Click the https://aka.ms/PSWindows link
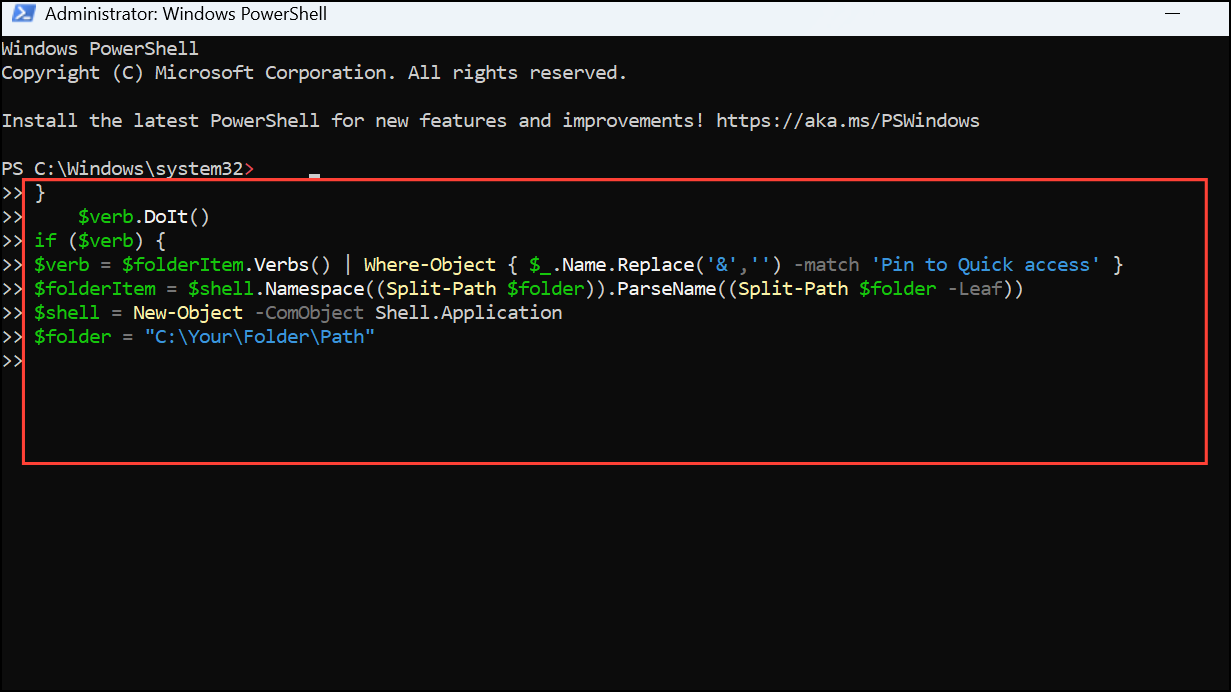The width and height of the screenshot is (1231, 692). pos(847,120)
